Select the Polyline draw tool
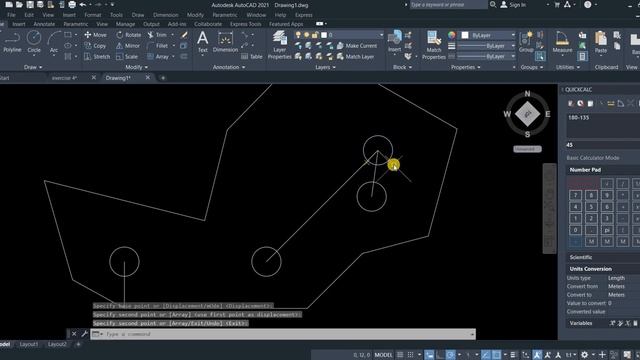The width and height of the screenshot is (640, 360). click(x=12, y=42)
